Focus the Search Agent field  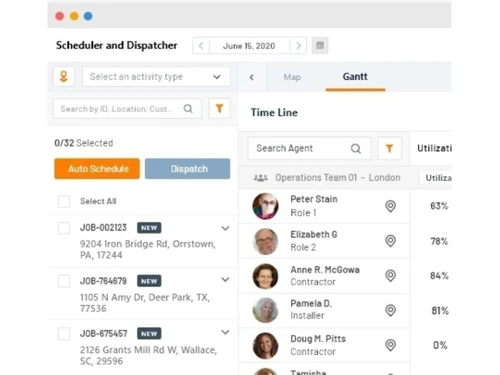309,148
